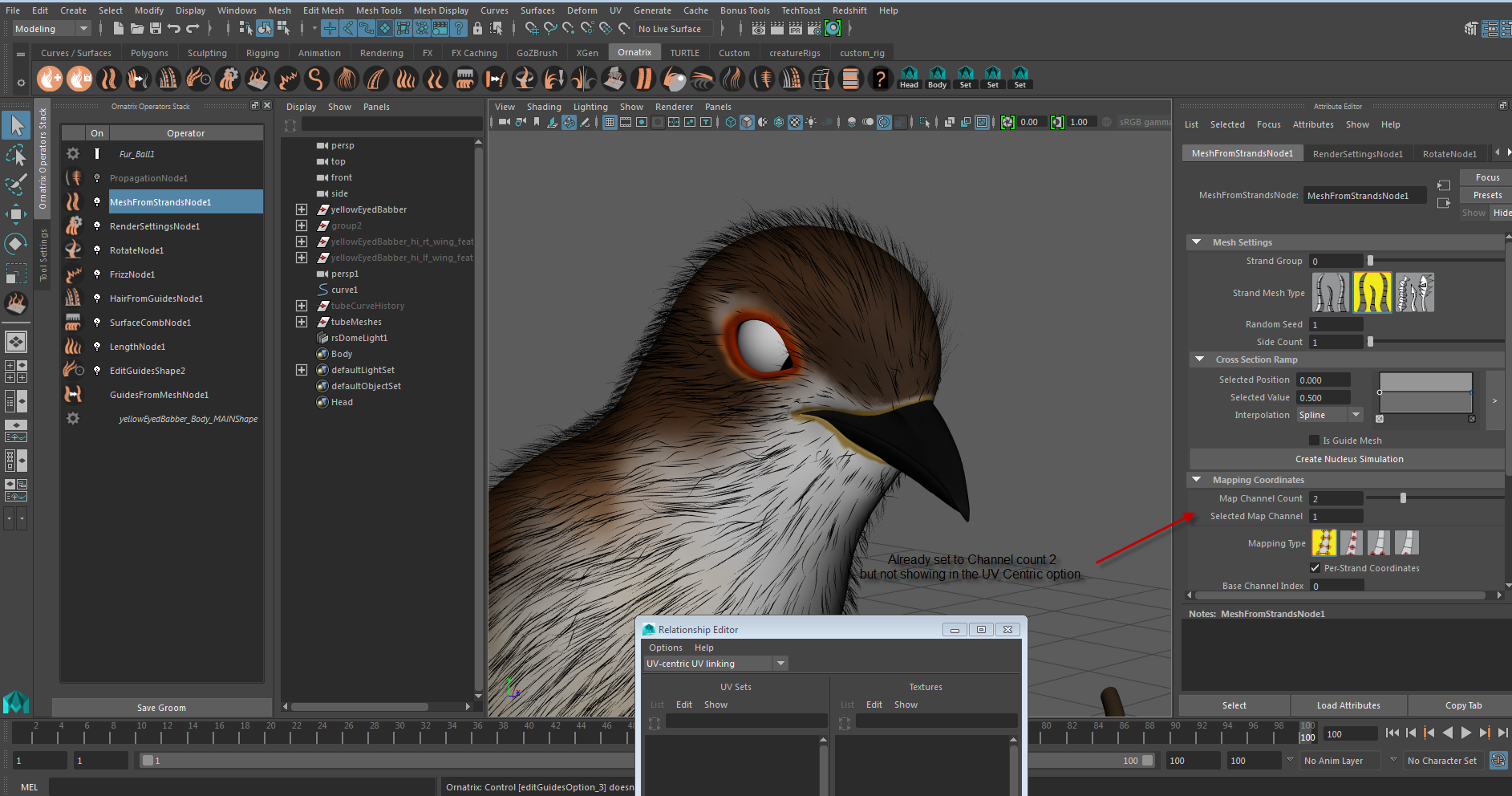The height and width of the screenshot is (796, 1512).
Task: Uncheck Per-Strand Coordinates checkbox
Action: (1315, 568)
